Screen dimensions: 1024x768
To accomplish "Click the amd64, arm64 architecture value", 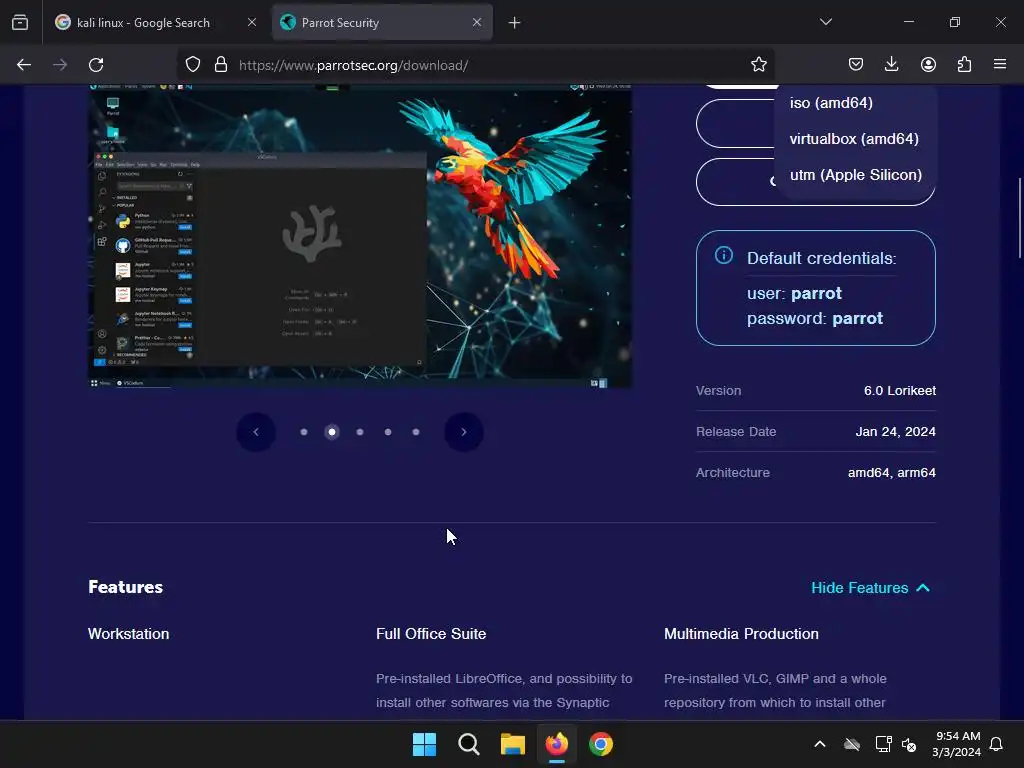I will [891, 472].
